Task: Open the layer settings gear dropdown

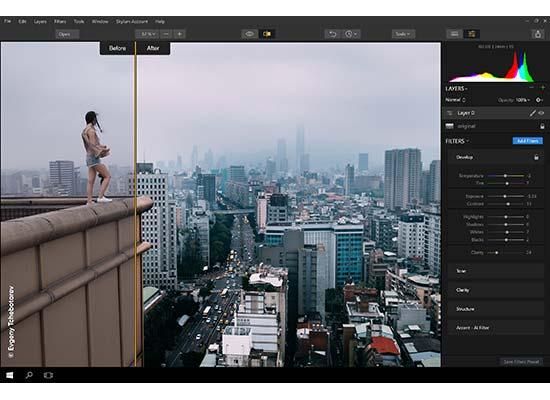Action: pos(539,100)
